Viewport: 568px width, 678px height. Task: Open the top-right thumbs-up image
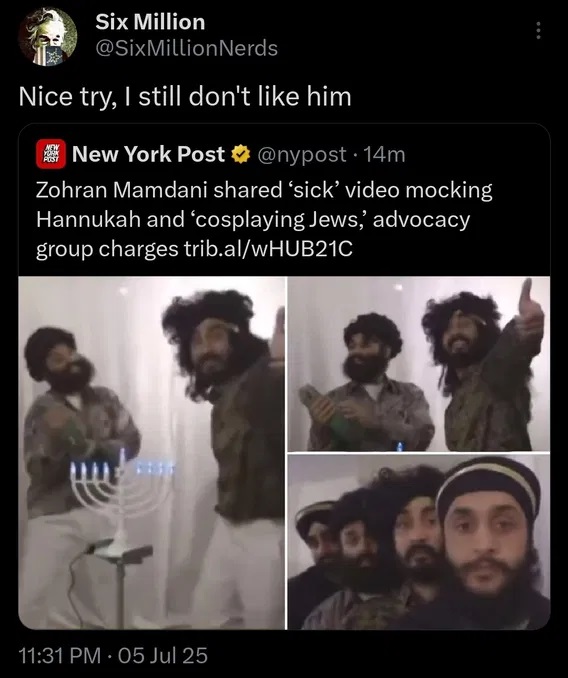click(x=419, y=364)
